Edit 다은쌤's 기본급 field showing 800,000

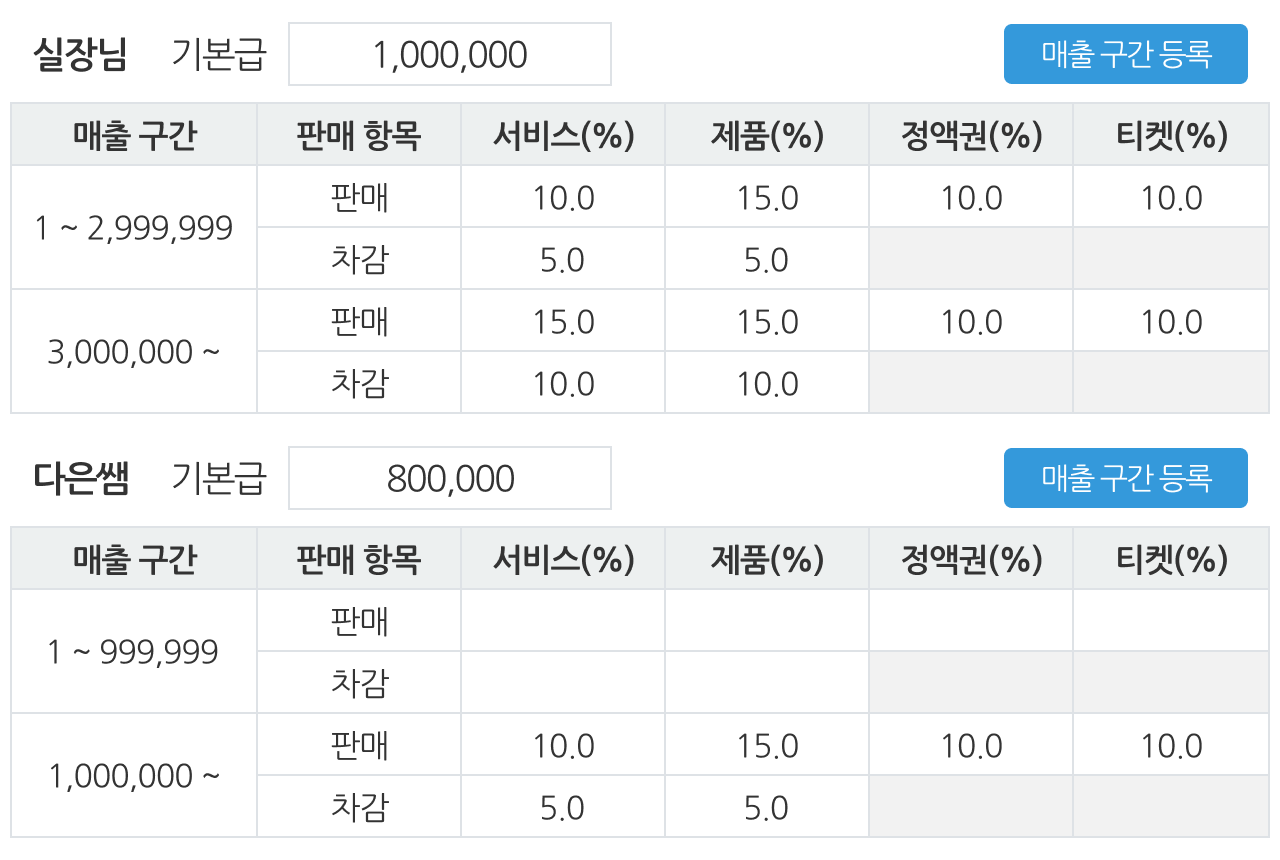pyautogui.click(x=449, y=478)
